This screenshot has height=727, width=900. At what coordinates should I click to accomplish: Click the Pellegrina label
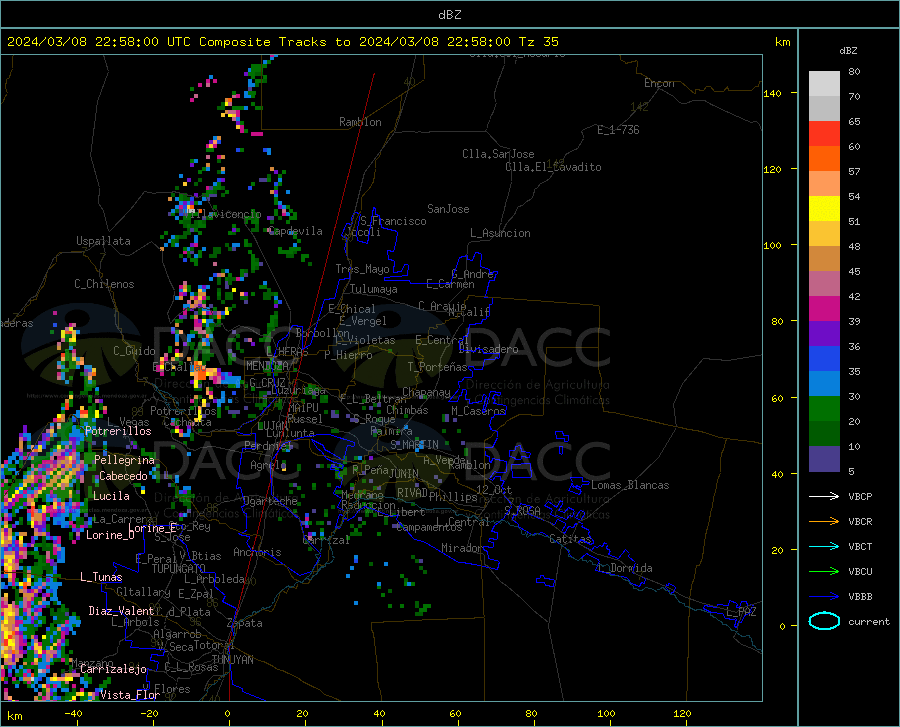tap(125, 460)
